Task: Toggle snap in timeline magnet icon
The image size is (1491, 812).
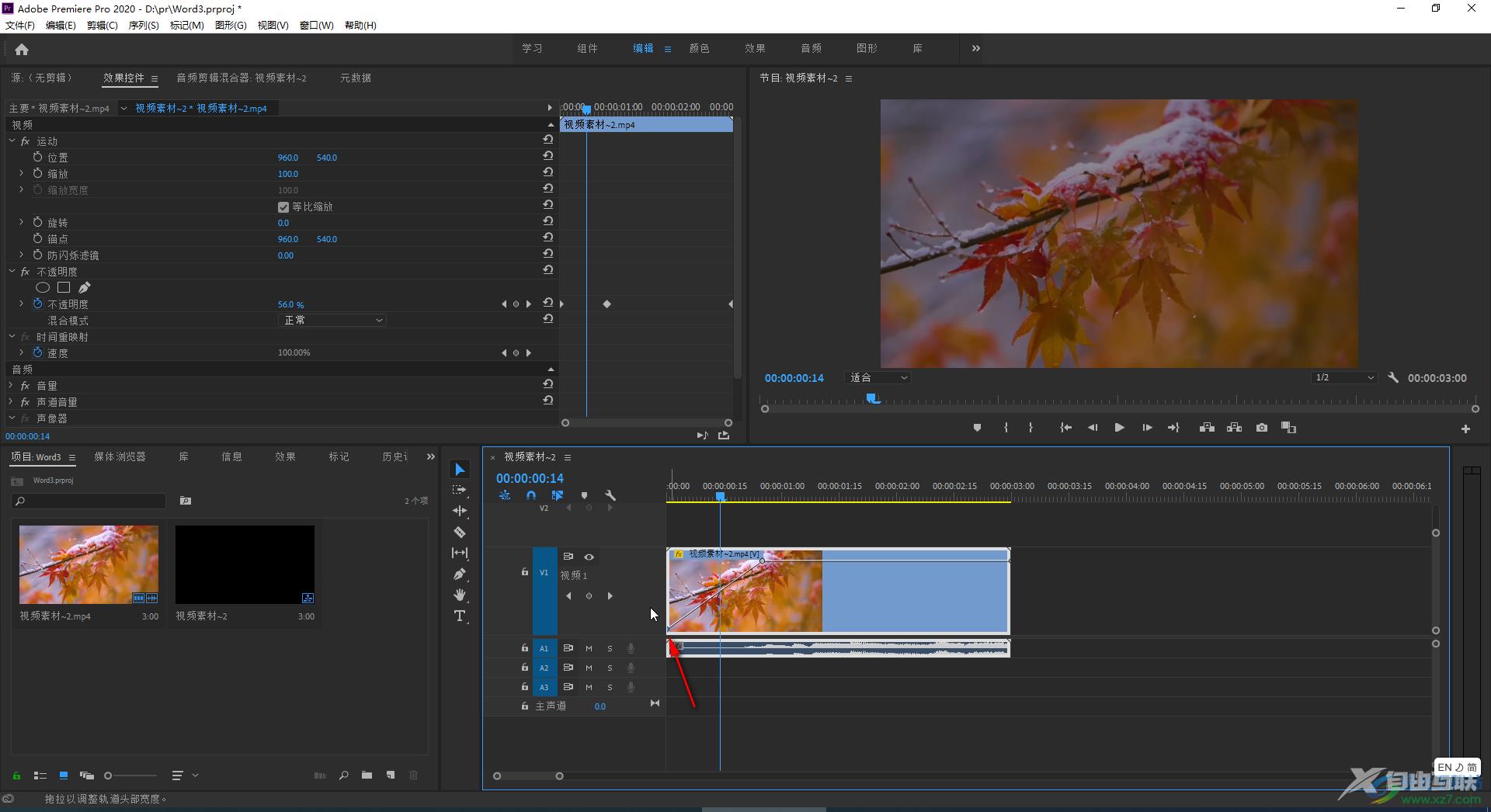Action: click(531, 495)
